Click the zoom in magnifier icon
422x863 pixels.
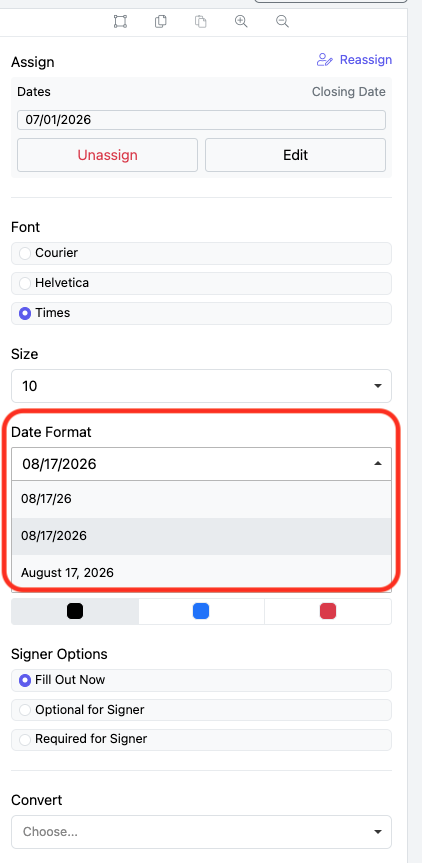tap(241, 21)
